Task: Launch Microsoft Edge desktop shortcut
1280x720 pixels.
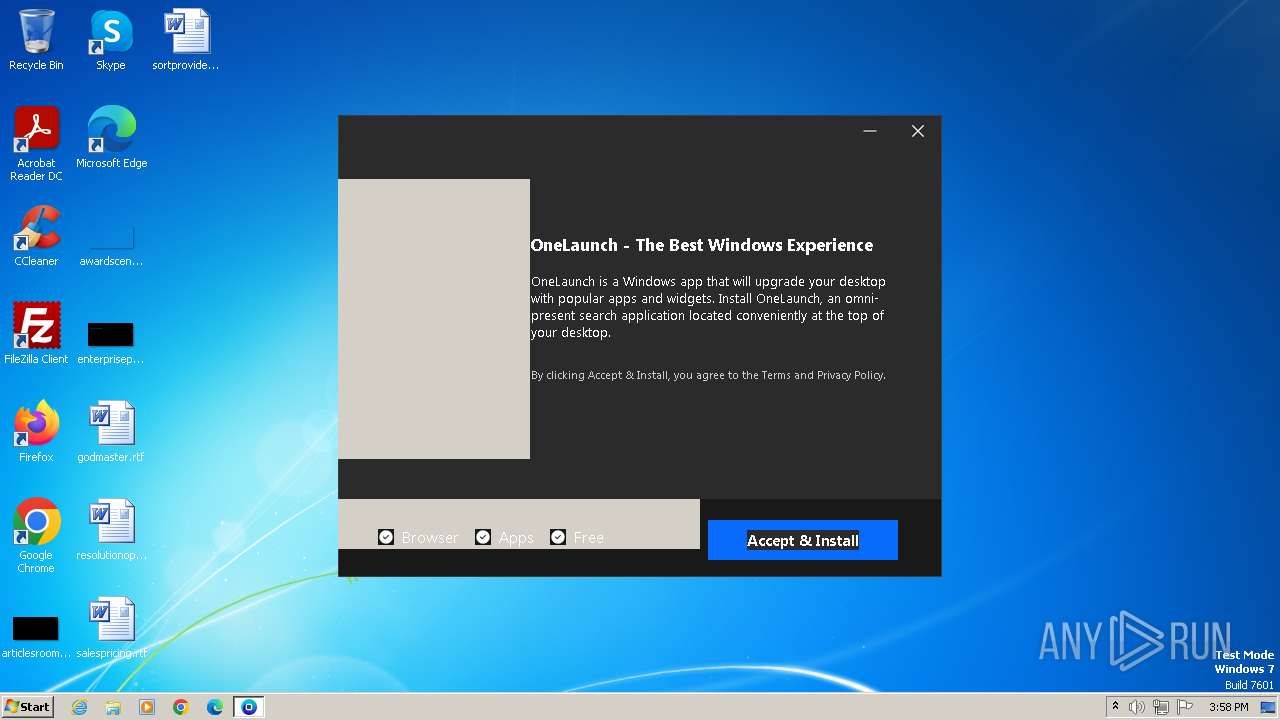Action: click(x=111, y=138)
